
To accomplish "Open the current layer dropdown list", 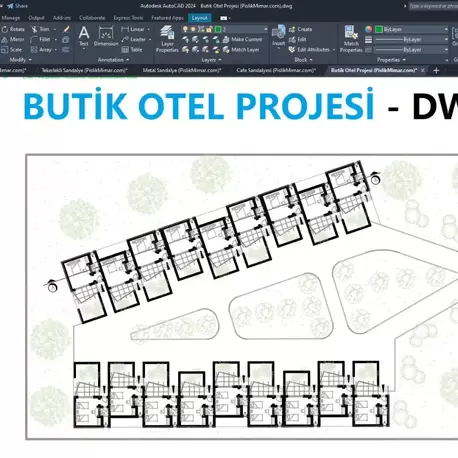I will (266, 29).
